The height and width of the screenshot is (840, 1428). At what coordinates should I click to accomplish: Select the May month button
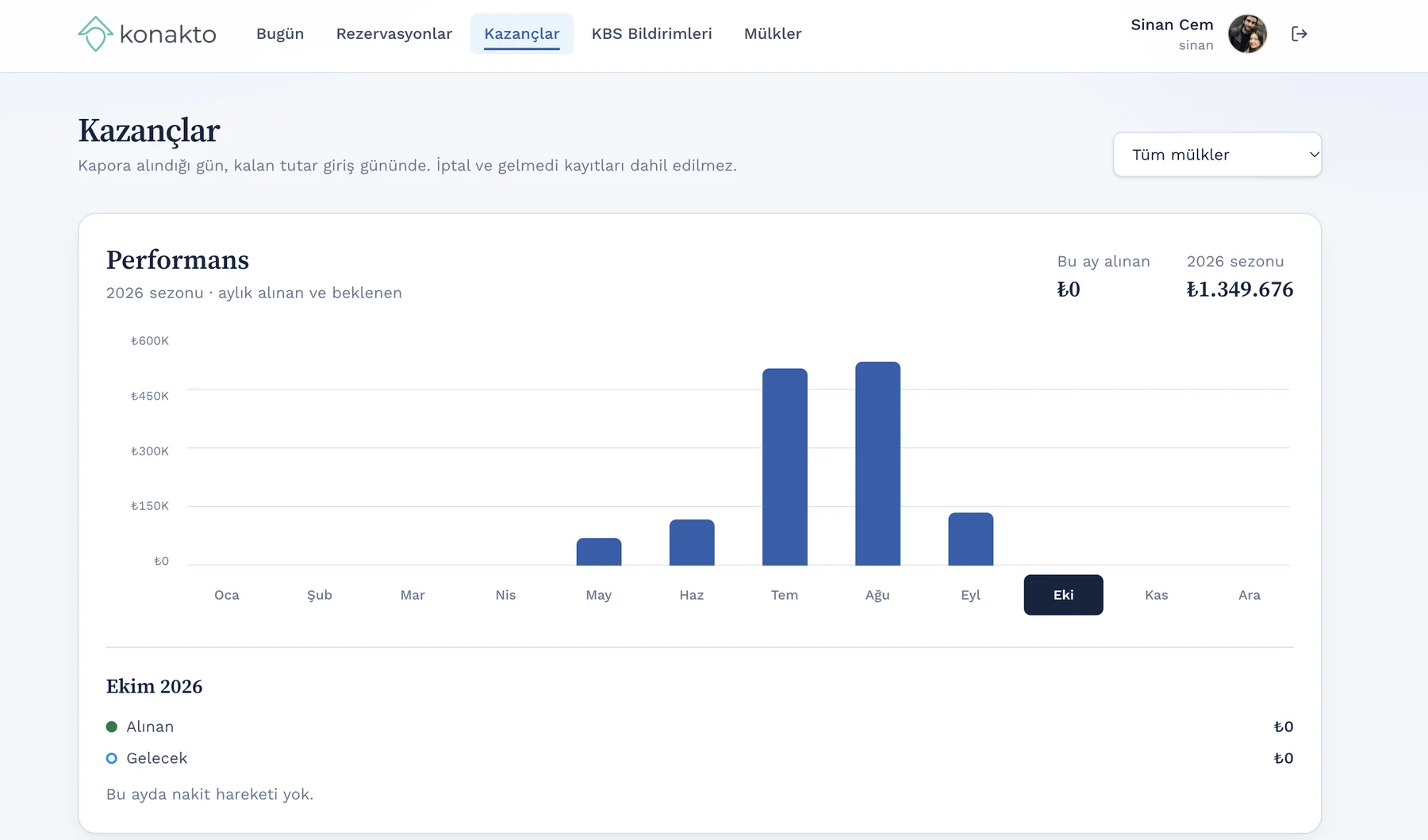(x=599, y=595)
